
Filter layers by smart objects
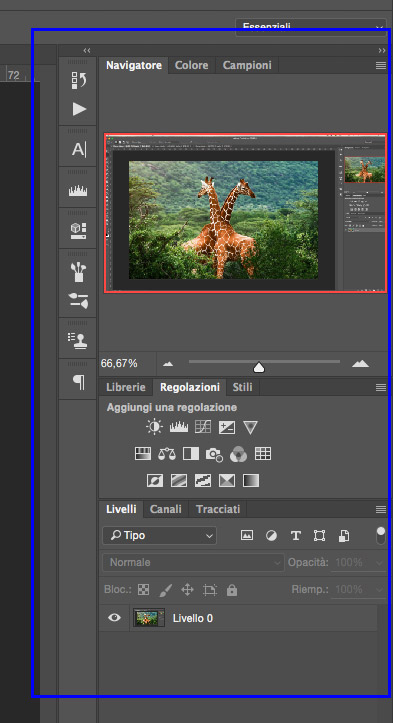click(x=344, y=535)
